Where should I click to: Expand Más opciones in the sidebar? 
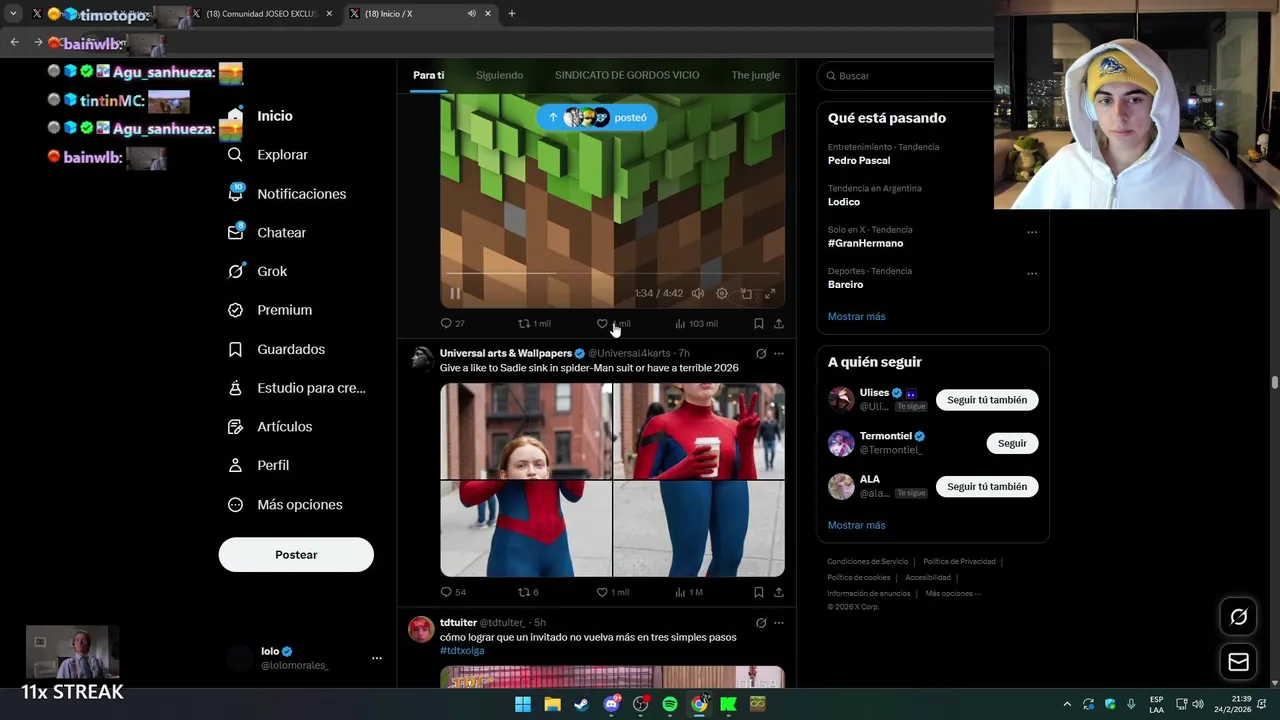pos(285,504)
